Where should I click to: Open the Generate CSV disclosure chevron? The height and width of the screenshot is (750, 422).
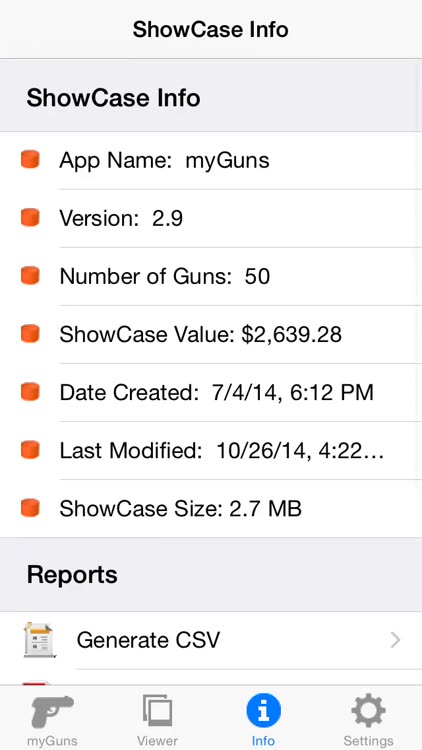(395, 640)
